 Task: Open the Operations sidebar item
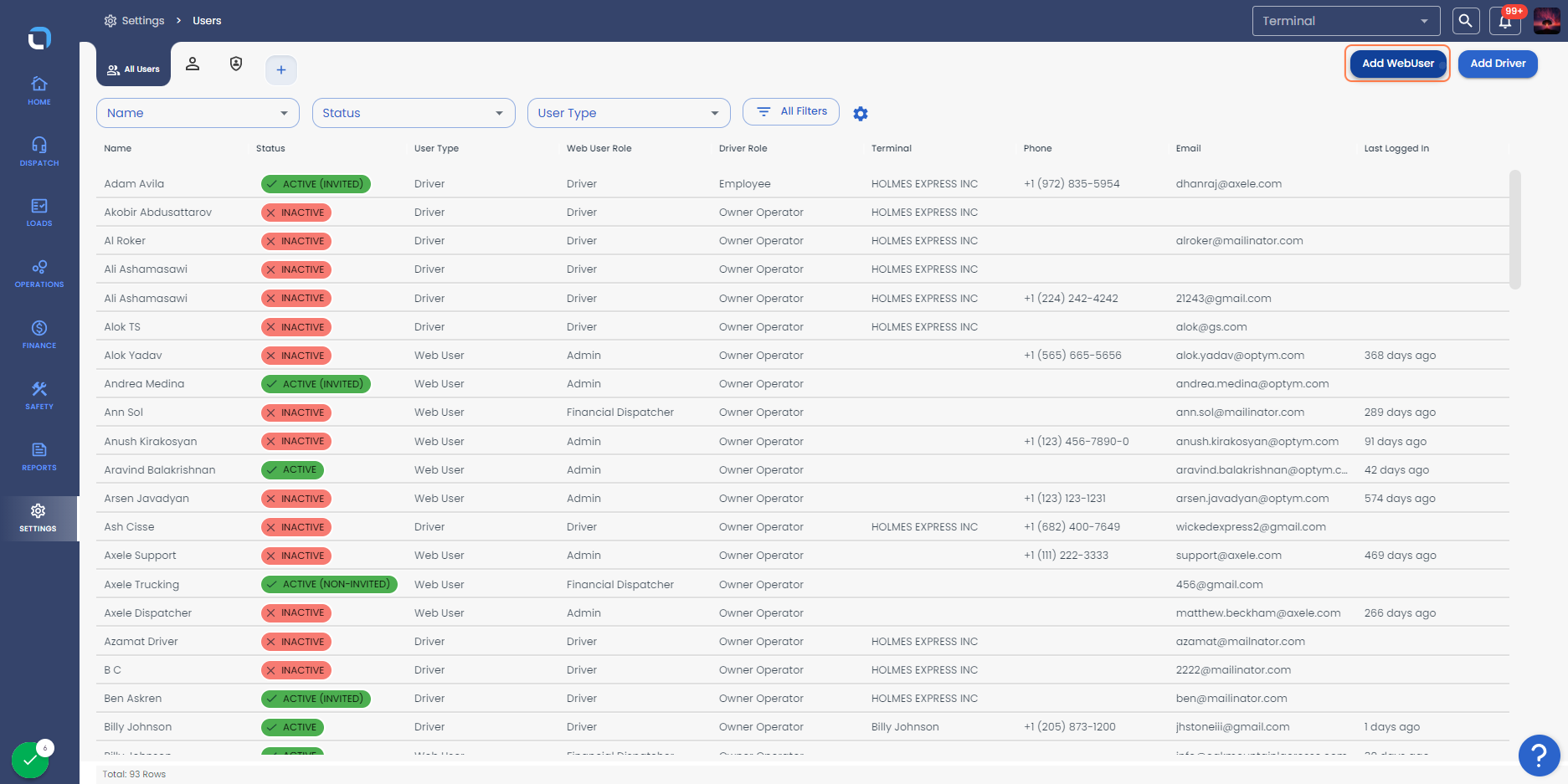pos(39,274)
